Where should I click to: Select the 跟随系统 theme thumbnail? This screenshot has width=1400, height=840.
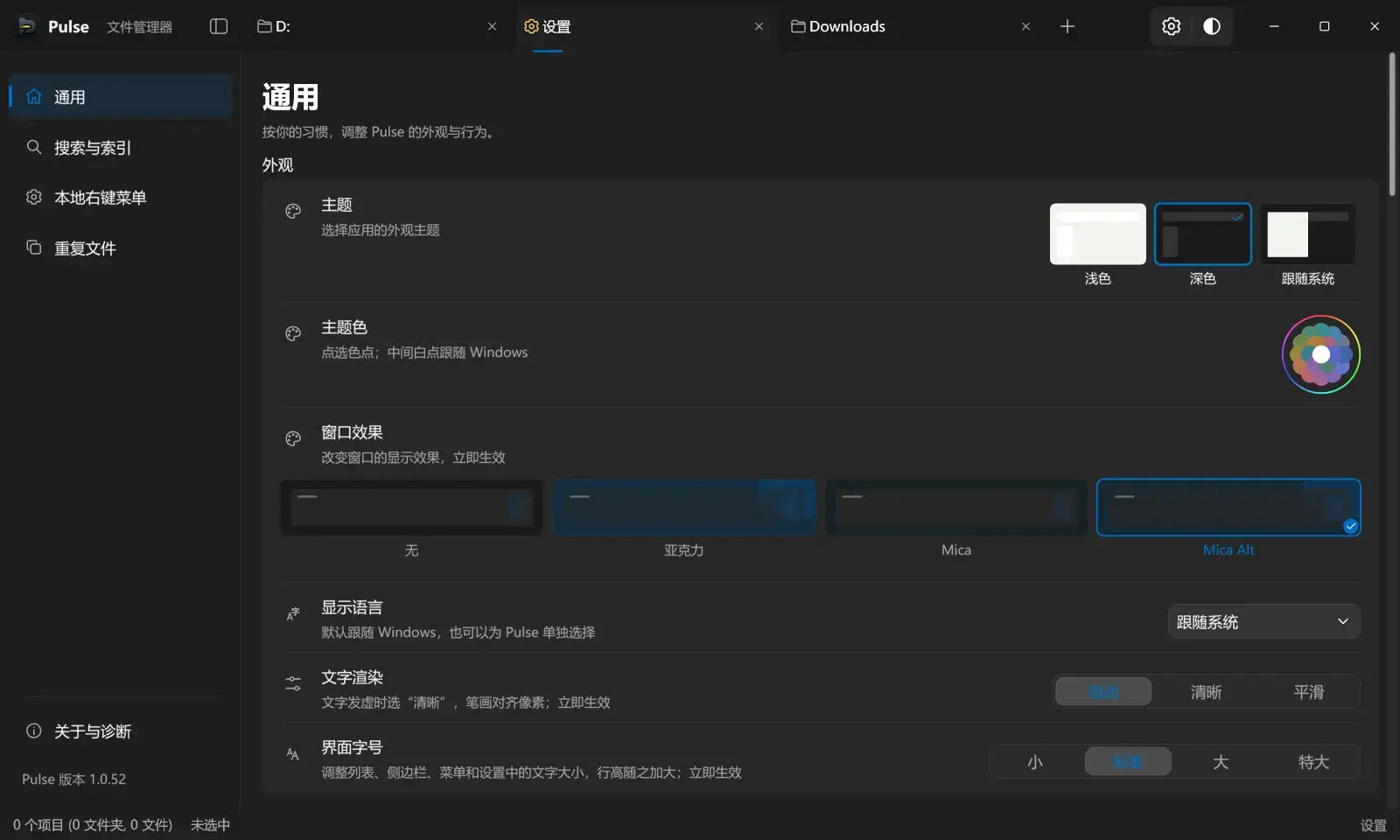[x=1307, y=234]
